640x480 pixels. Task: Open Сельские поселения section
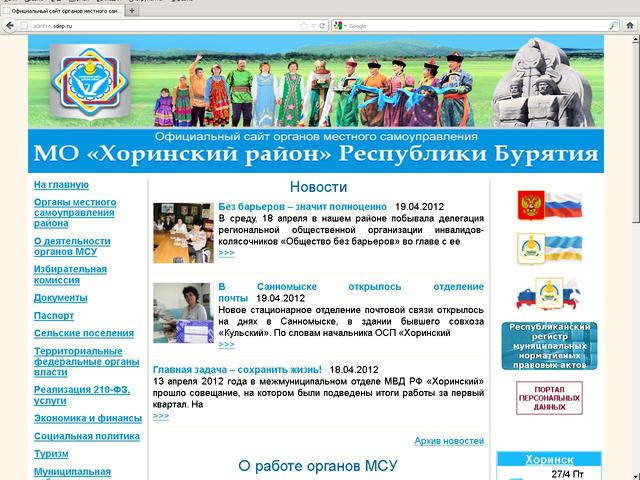coord(84,333)
